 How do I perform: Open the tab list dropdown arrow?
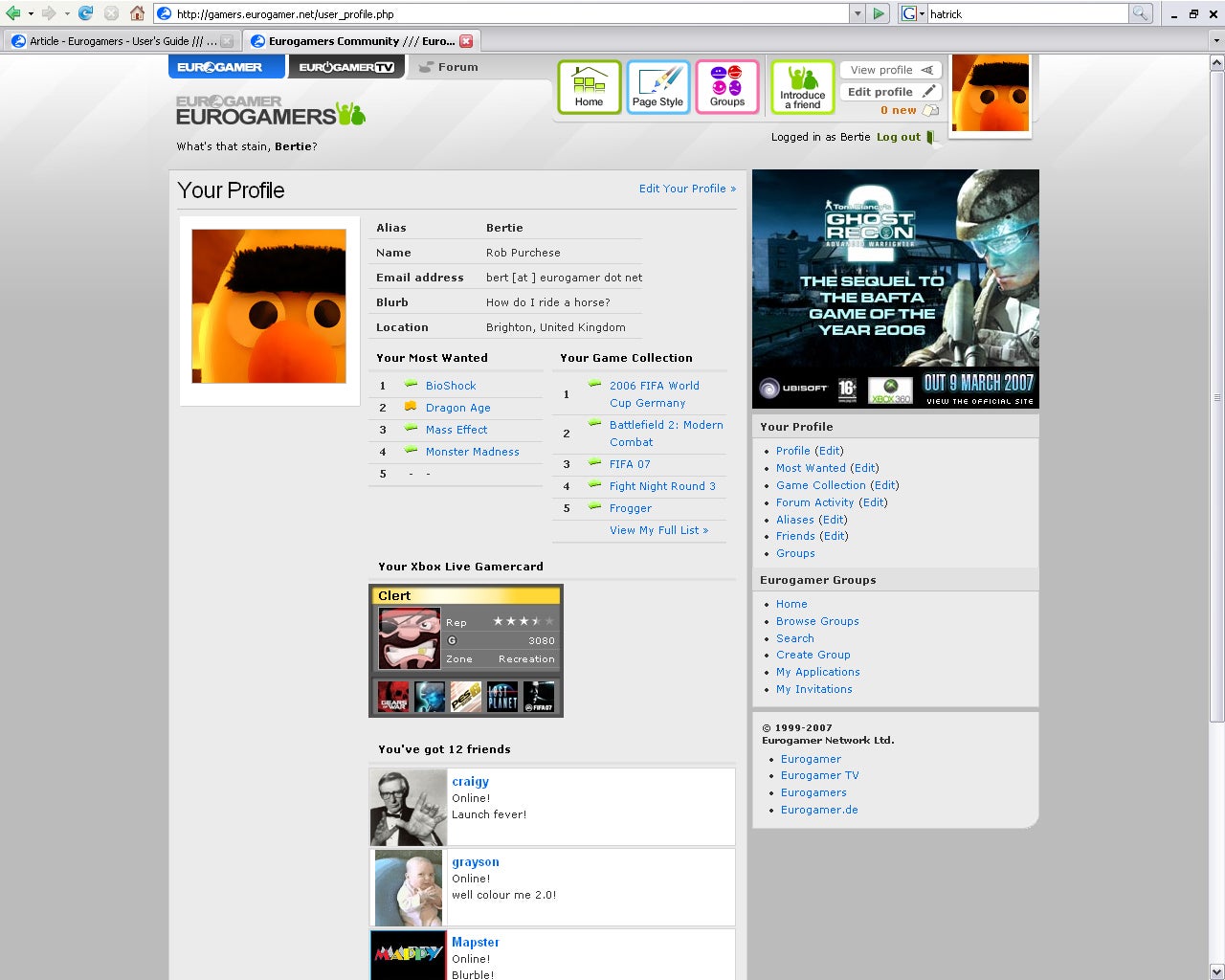(x=1216, y=41)
